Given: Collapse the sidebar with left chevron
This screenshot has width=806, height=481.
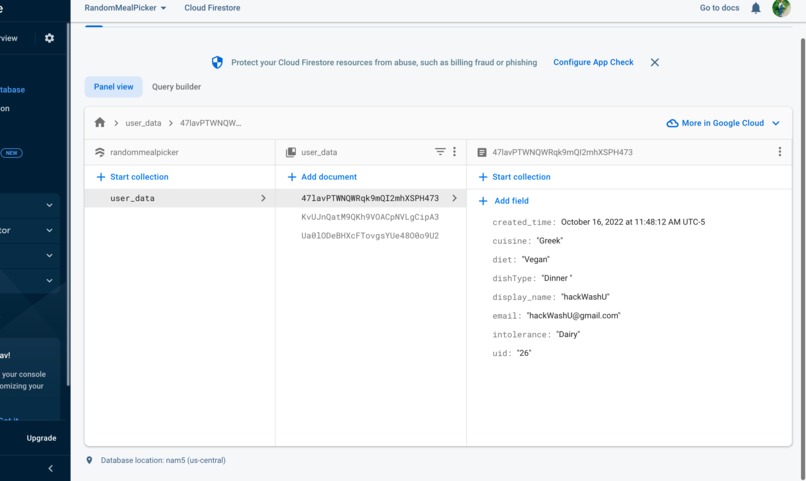Looking at the screenshot, I should click(x=50, y=468).
